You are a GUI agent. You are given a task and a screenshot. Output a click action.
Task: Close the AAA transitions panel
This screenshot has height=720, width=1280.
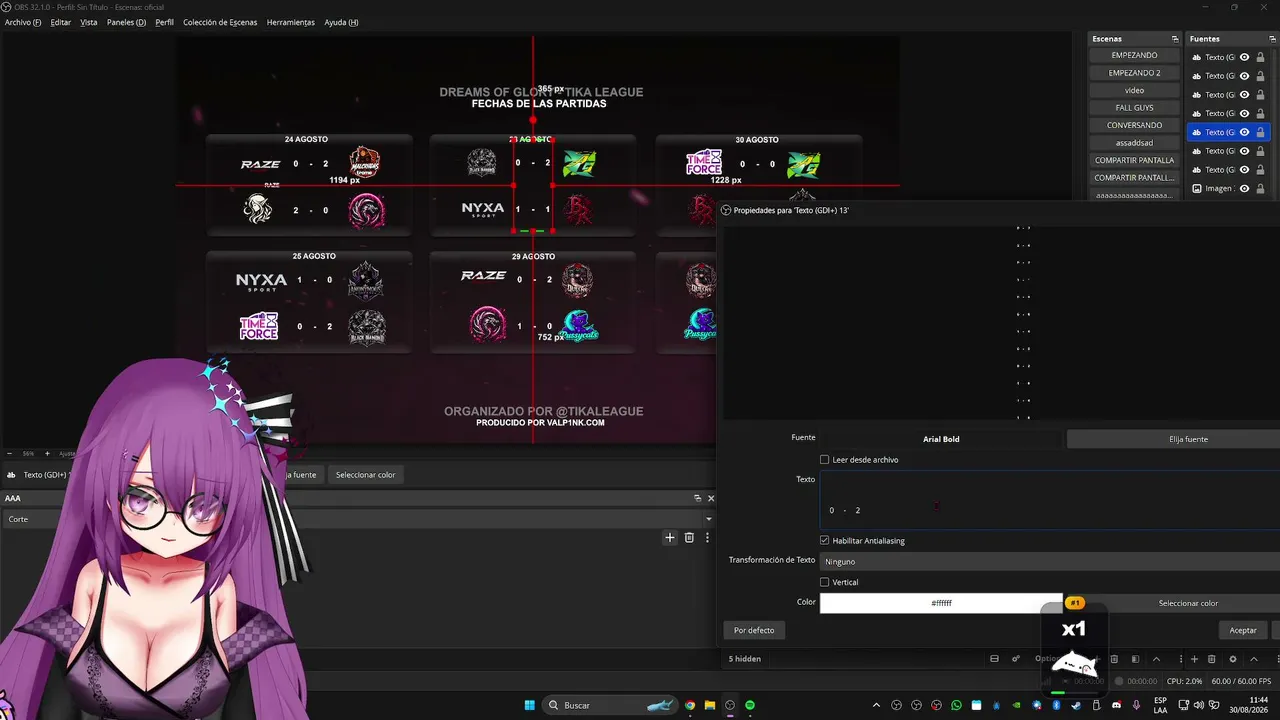pos(711,498)
